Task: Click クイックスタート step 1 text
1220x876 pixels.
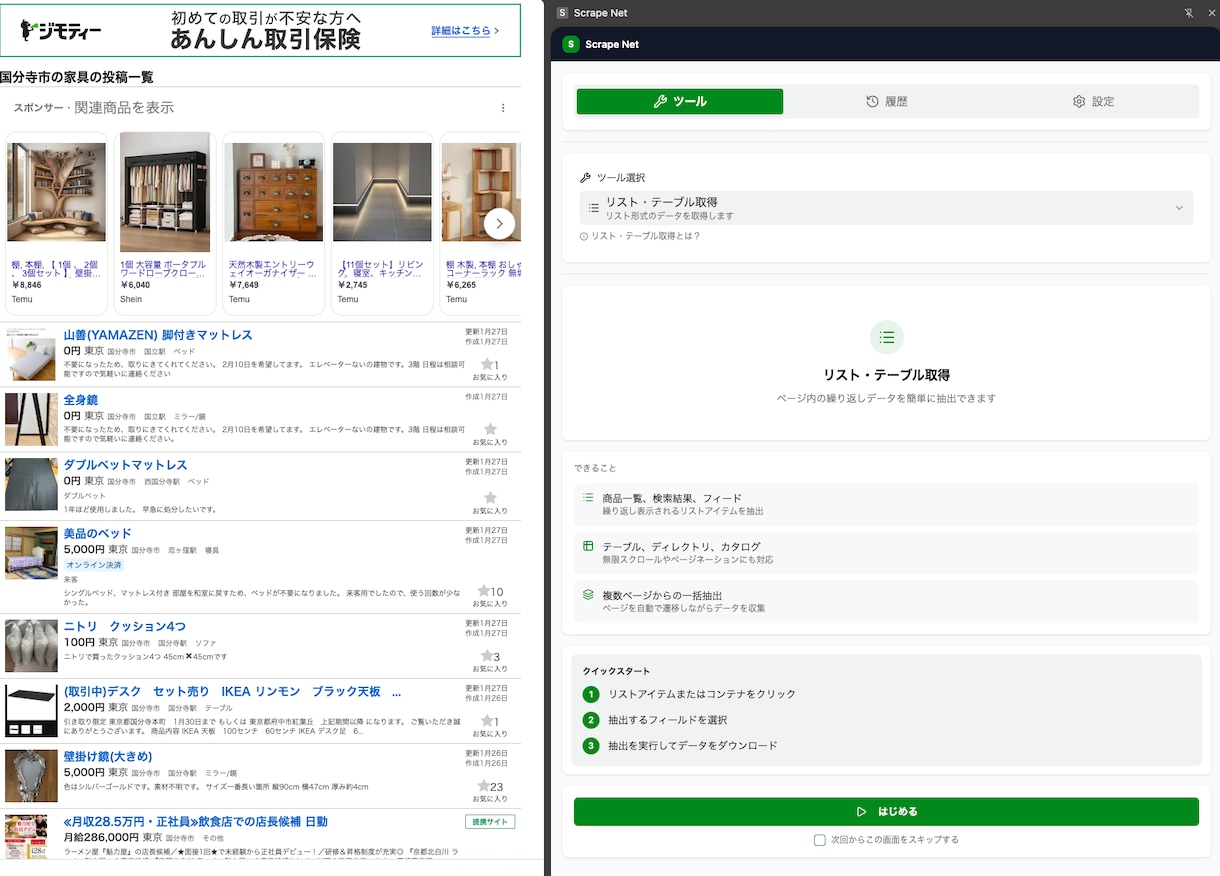Action: (x=702, y=694)
